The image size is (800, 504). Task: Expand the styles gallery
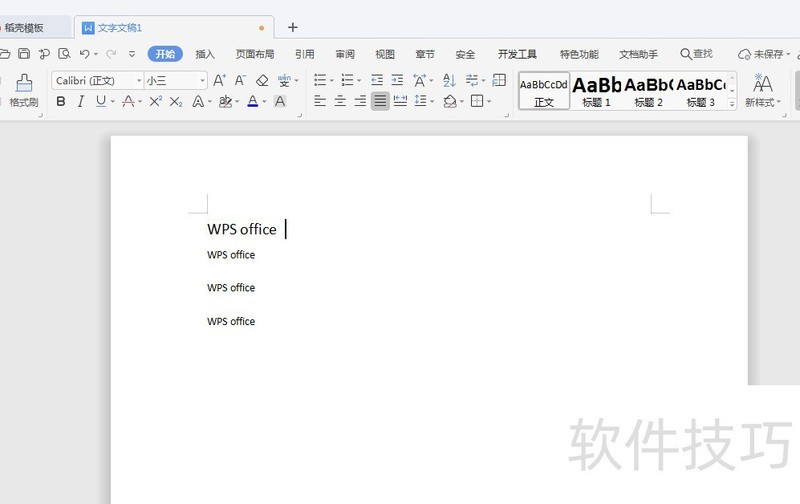[x=732, y=104]
